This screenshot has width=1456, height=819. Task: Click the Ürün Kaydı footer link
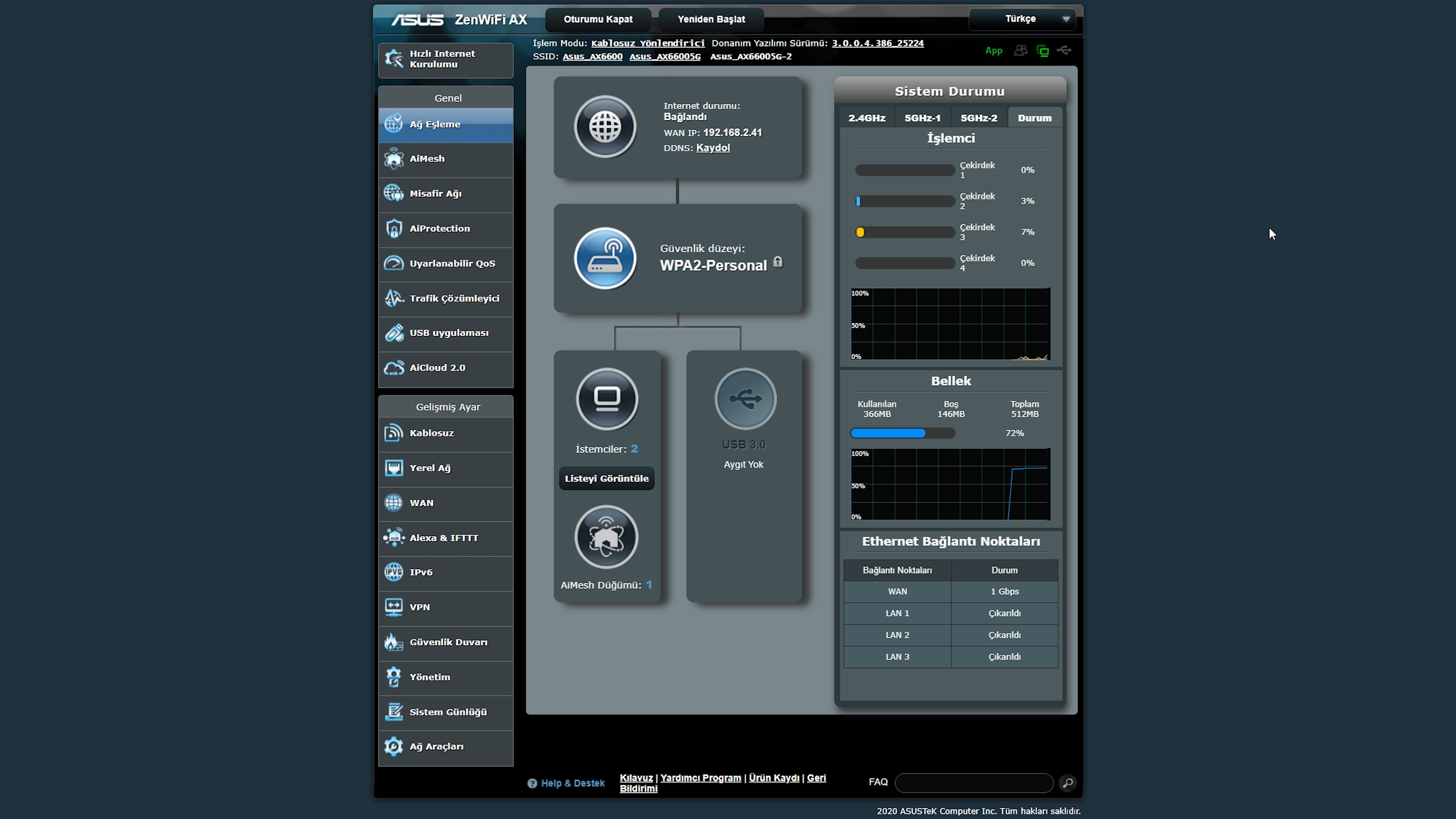[774, 778]
